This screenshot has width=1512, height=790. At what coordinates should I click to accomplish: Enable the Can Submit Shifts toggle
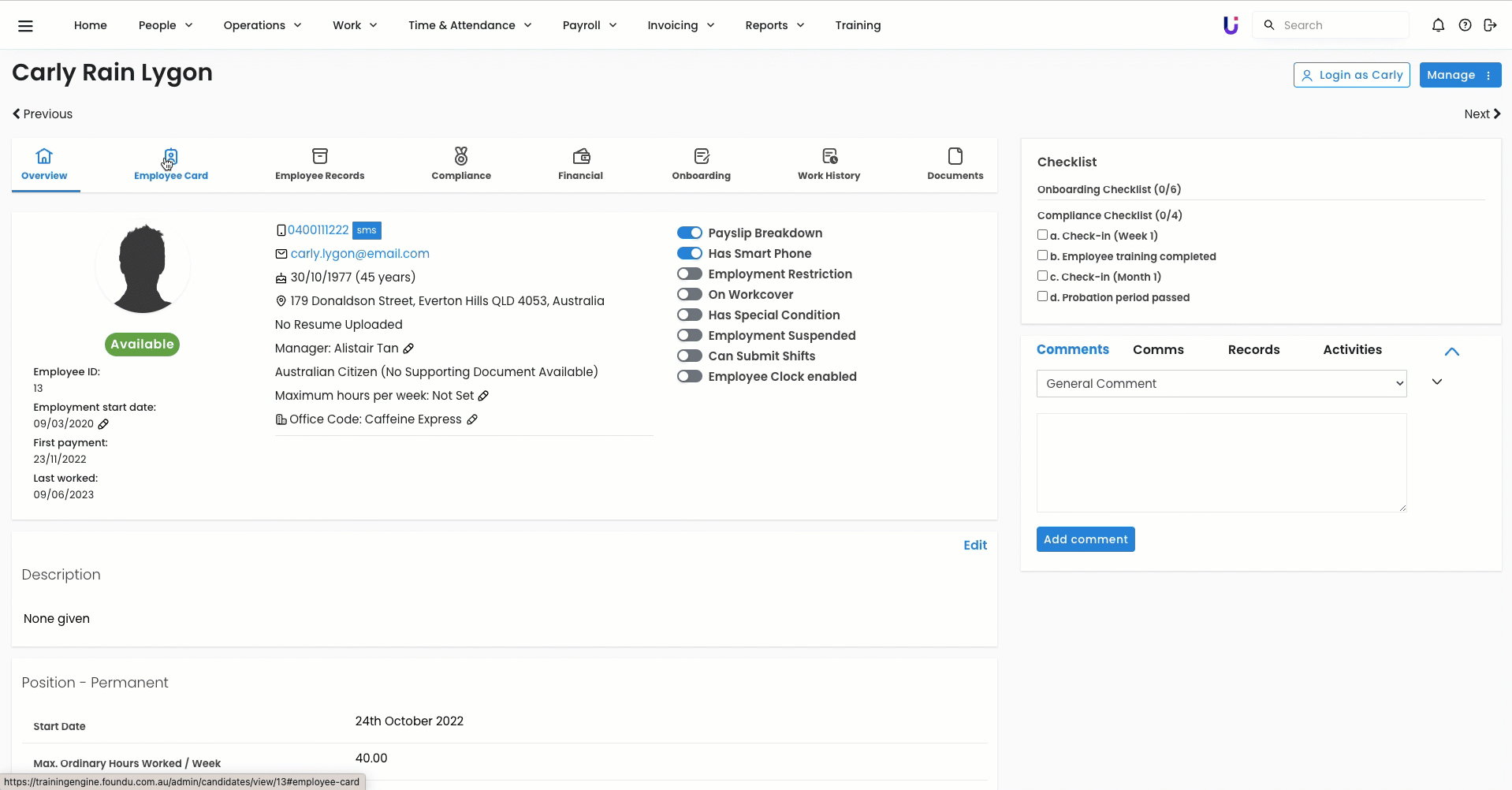click(x=690, y=356)
